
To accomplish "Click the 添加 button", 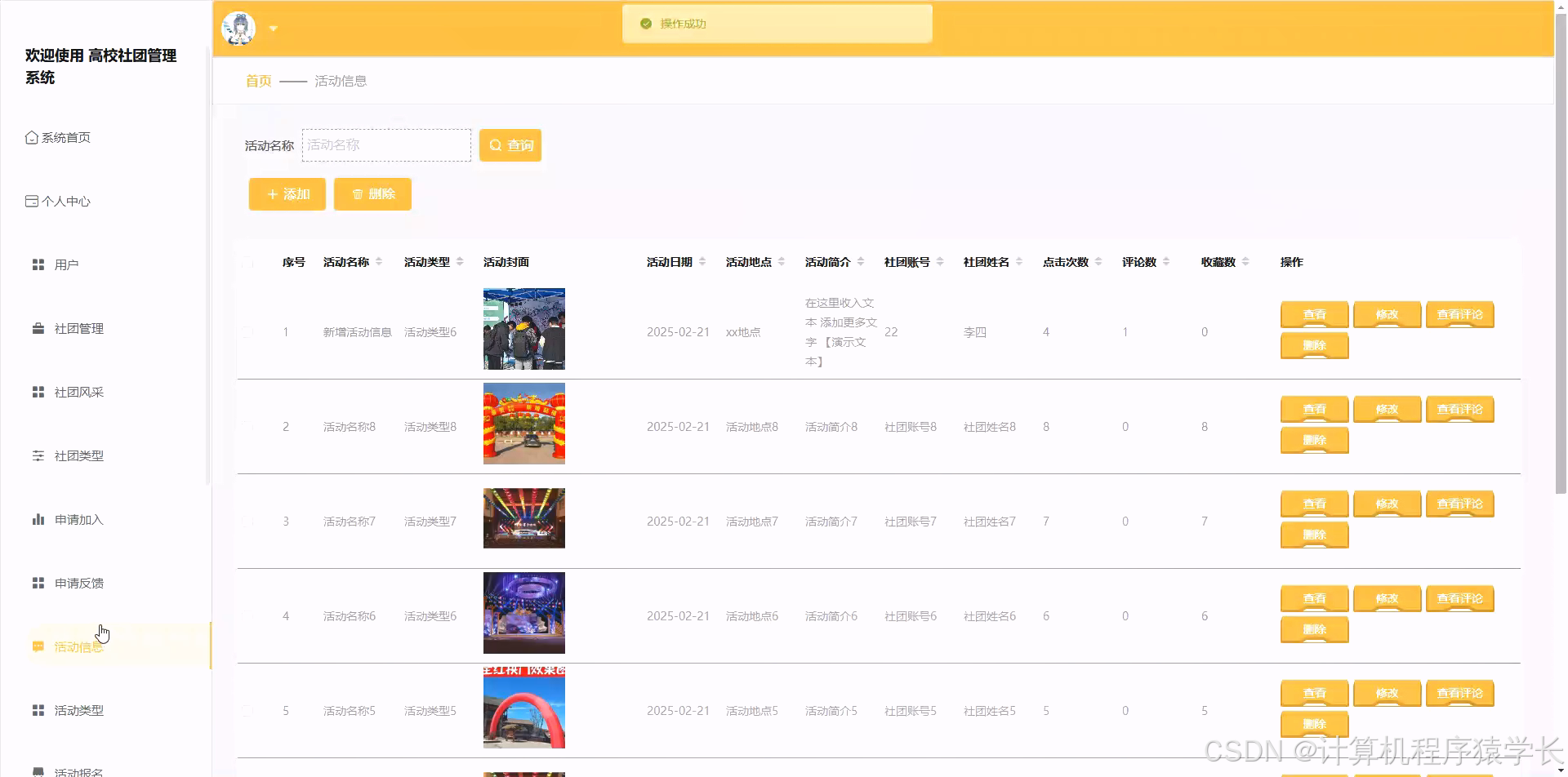I will point(287,194).
